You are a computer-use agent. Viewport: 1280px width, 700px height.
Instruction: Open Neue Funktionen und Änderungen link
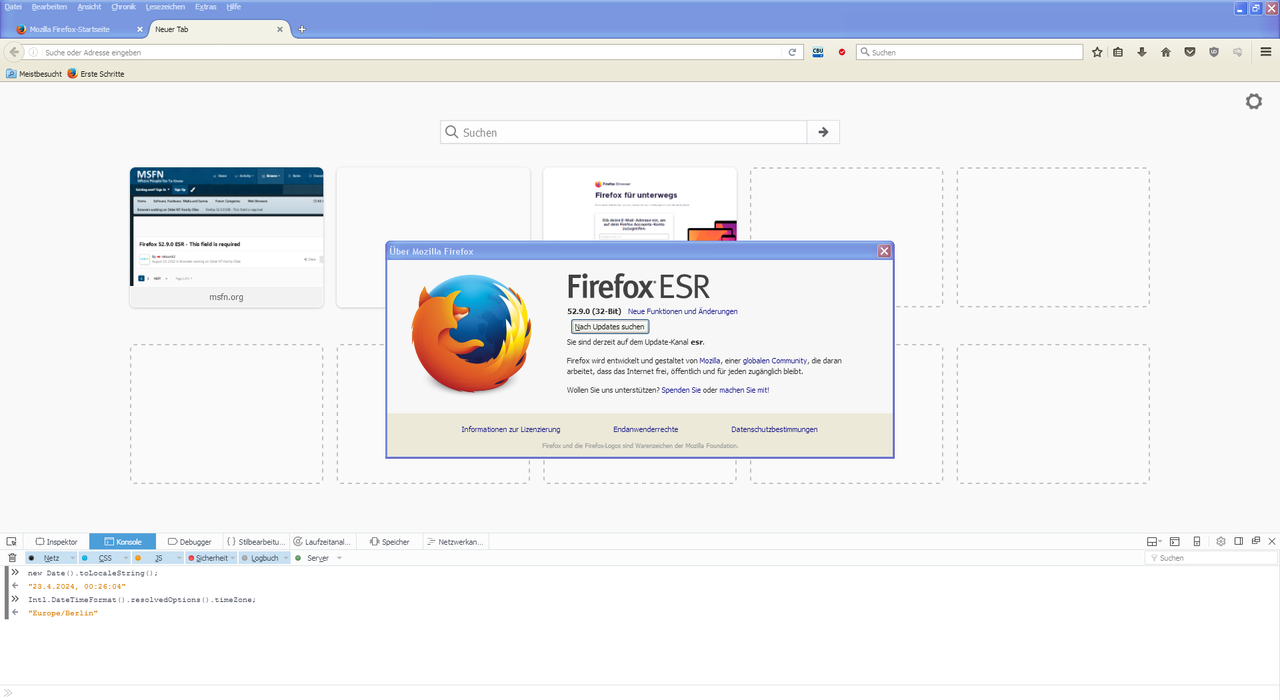tap(683, 312)
